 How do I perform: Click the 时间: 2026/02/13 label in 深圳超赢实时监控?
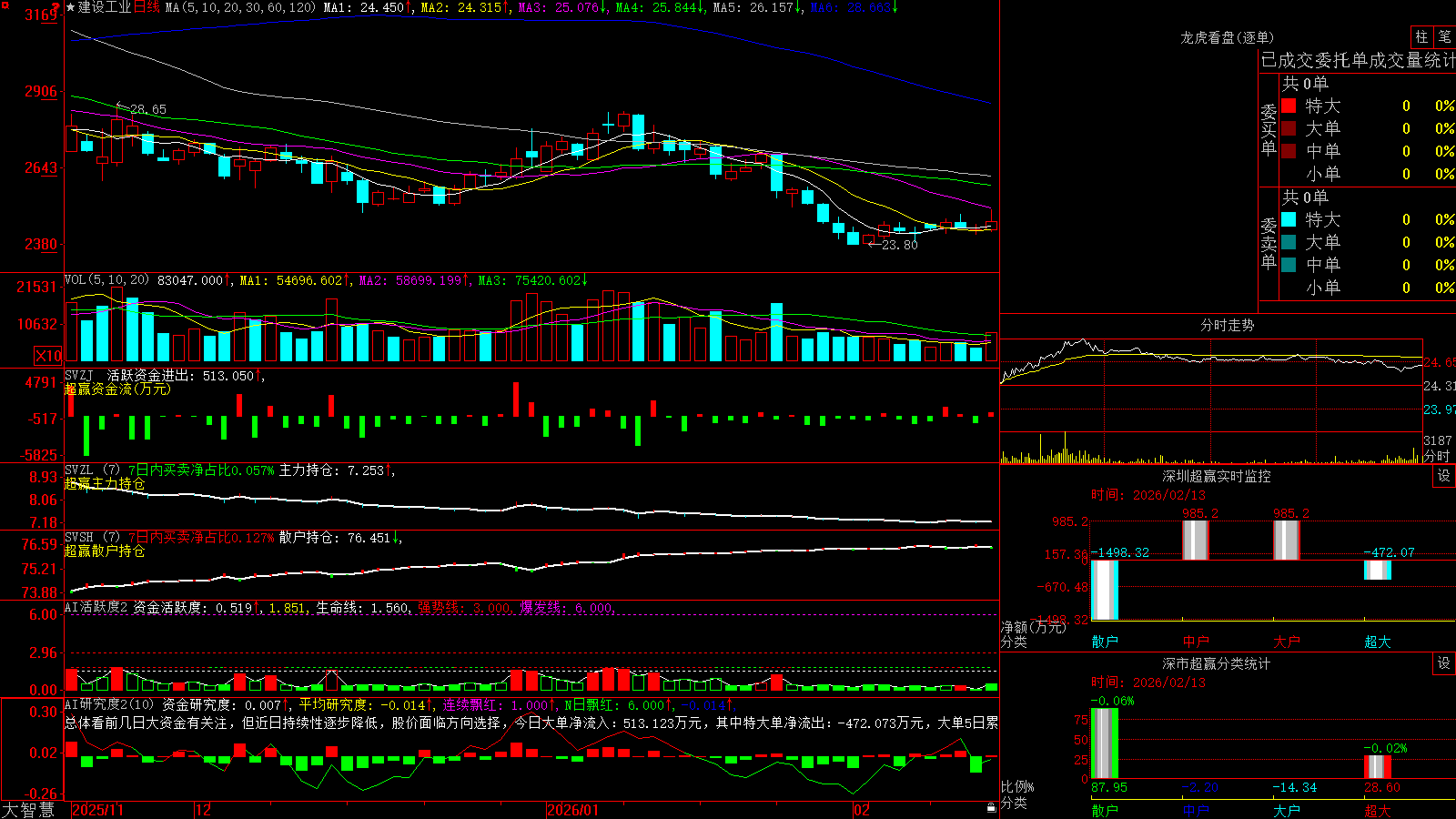(1148, 495)
